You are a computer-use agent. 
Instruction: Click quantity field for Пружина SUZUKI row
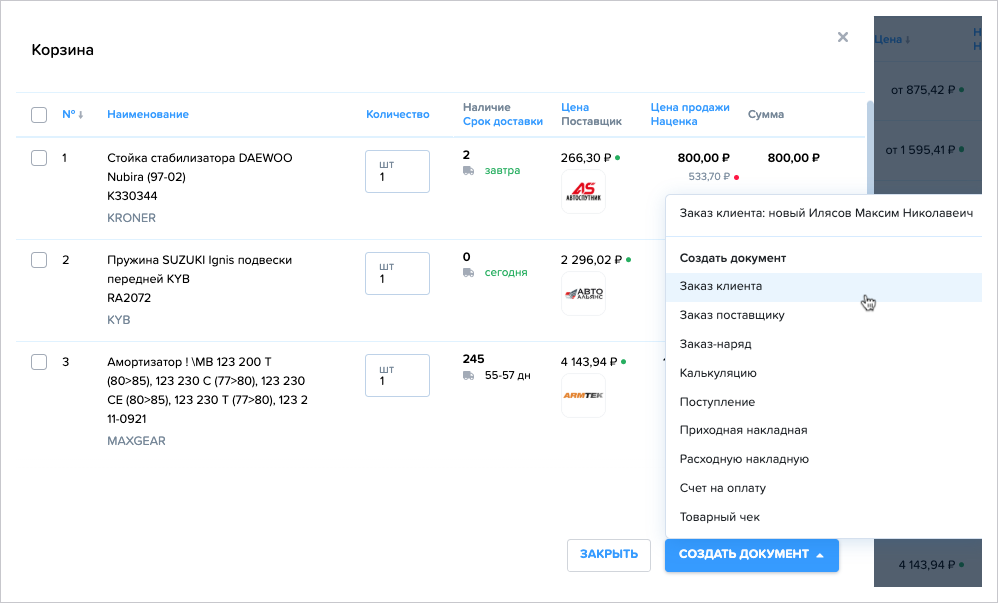[397, 273]
